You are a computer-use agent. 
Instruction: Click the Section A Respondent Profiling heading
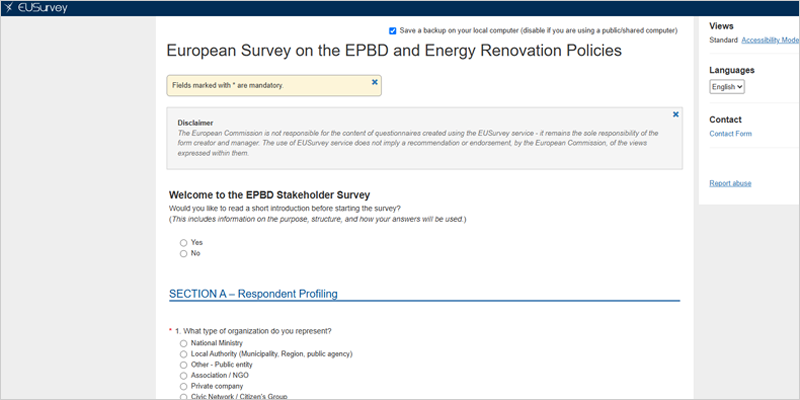253,294
